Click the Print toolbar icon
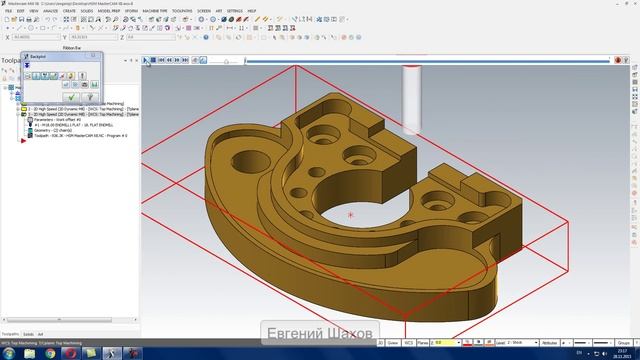The width and height of the screenshot is (640, 360). pos(29,19)
